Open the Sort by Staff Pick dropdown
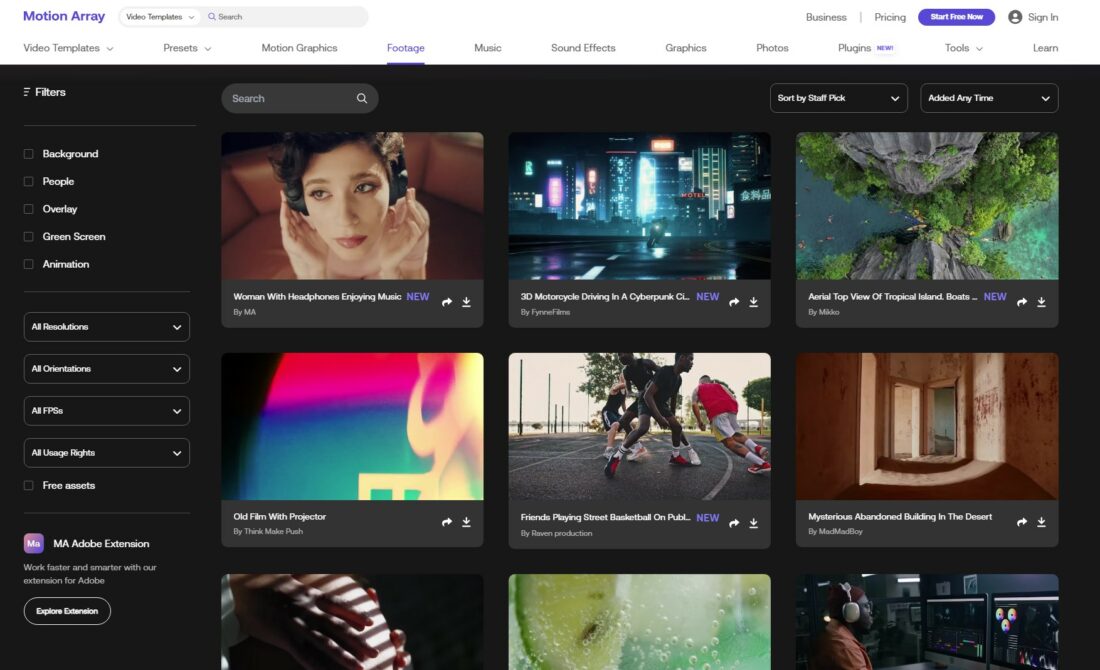 [x=839, y=98]
